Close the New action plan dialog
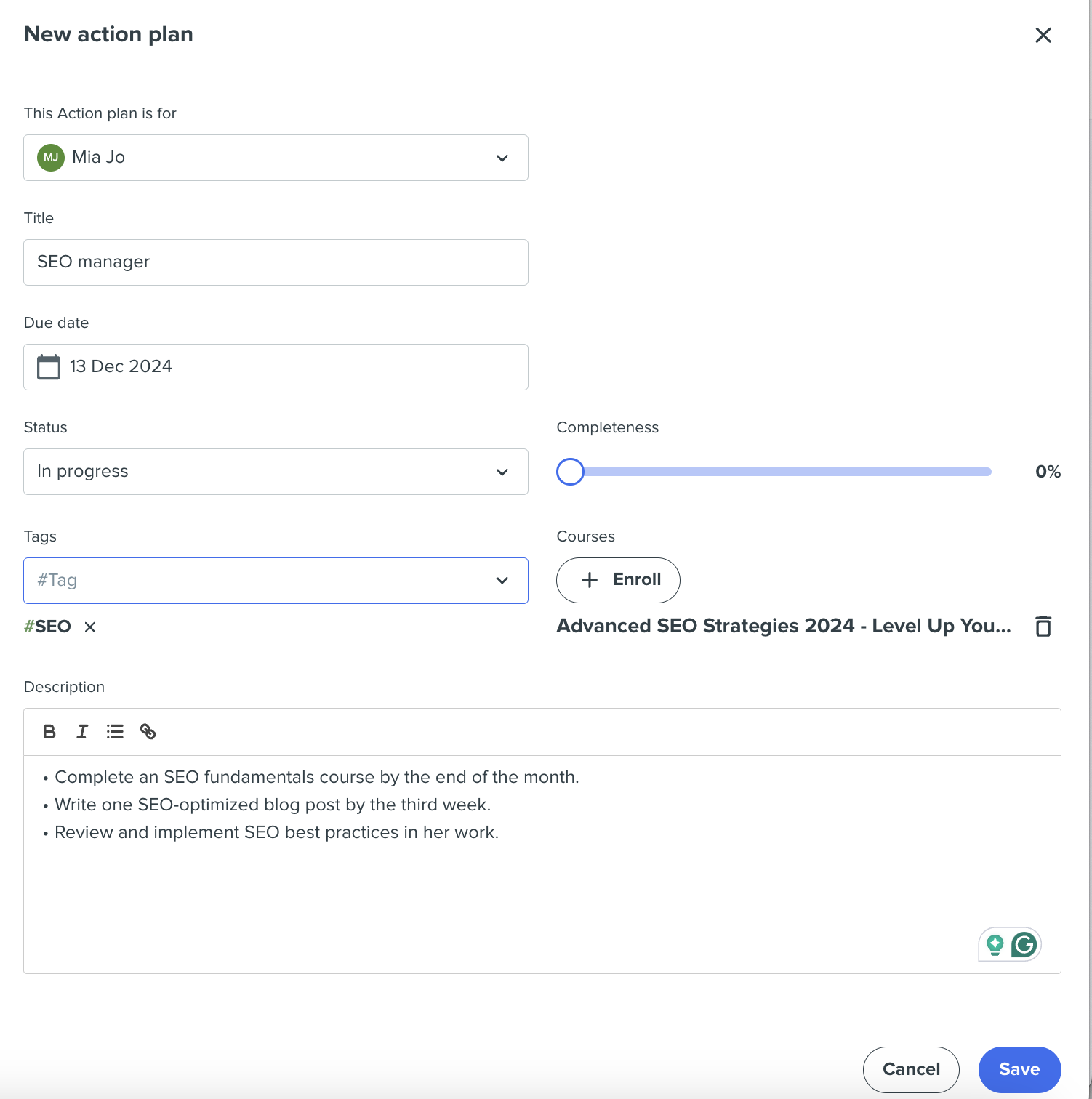This screenshot has width=1092, height=1099. tap(1043, 35)
